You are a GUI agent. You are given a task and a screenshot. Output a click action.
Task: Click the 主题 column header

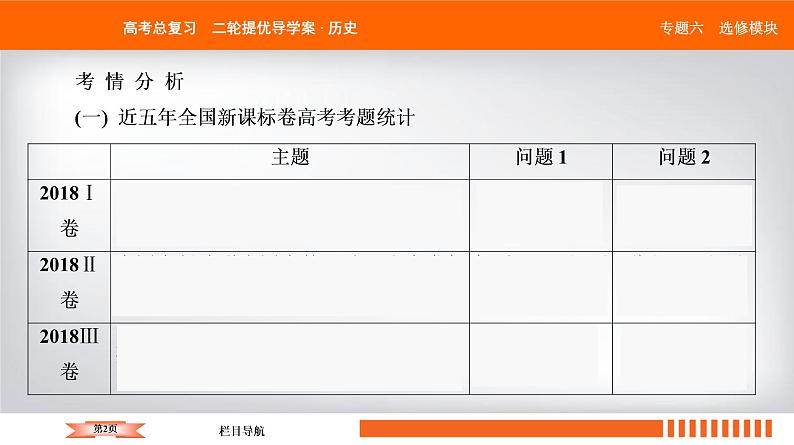point(290,157)
